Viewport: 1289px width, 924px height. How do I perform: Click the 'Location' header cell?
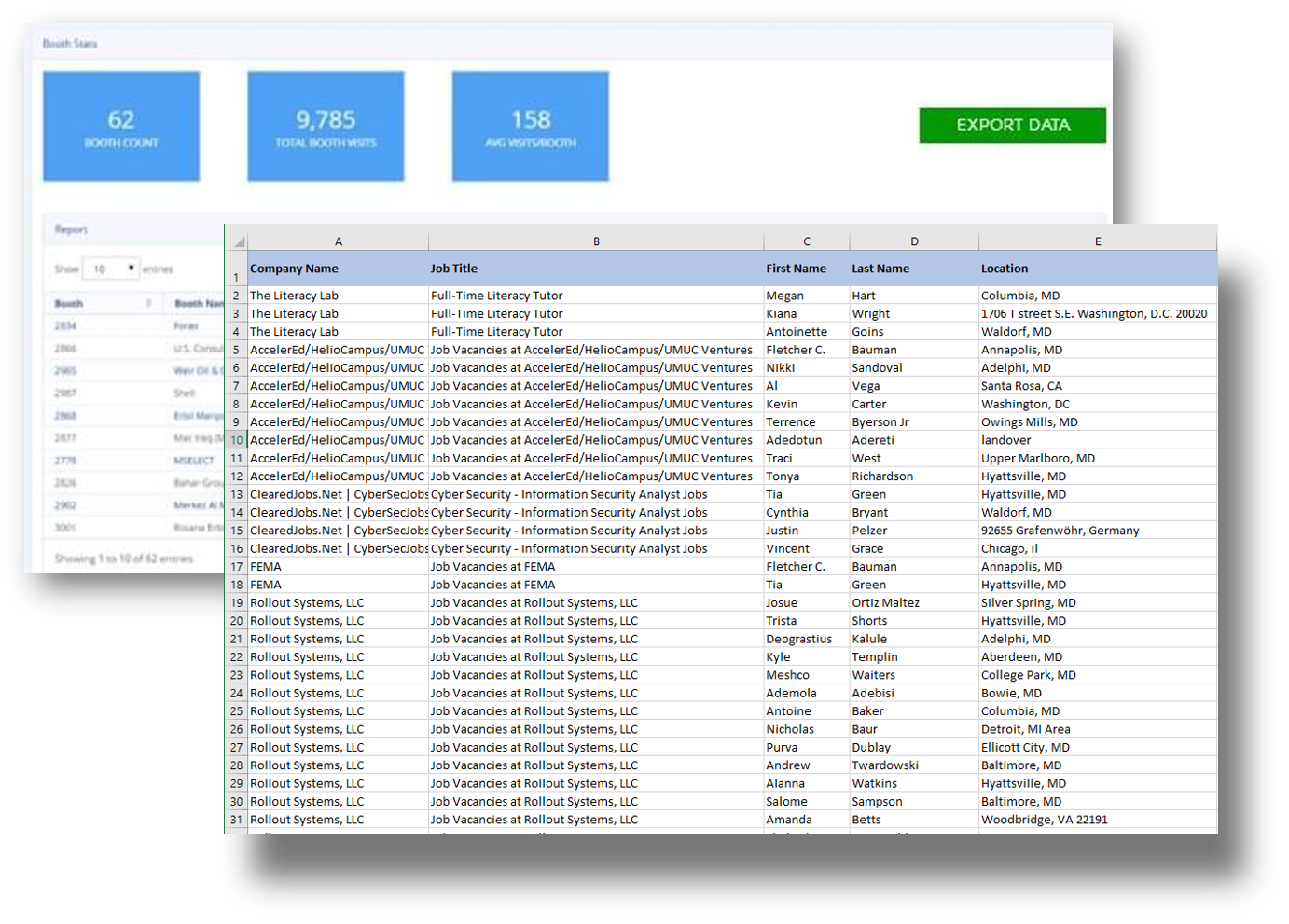[1098, 269]
